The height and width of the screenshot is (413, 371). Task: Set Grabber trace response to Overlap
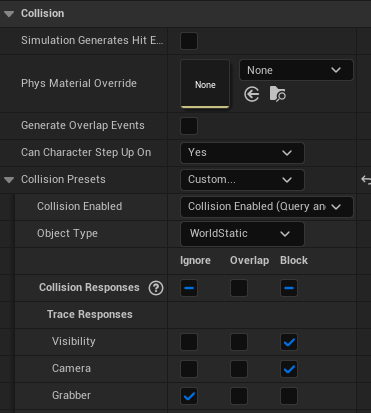[239, 396]
